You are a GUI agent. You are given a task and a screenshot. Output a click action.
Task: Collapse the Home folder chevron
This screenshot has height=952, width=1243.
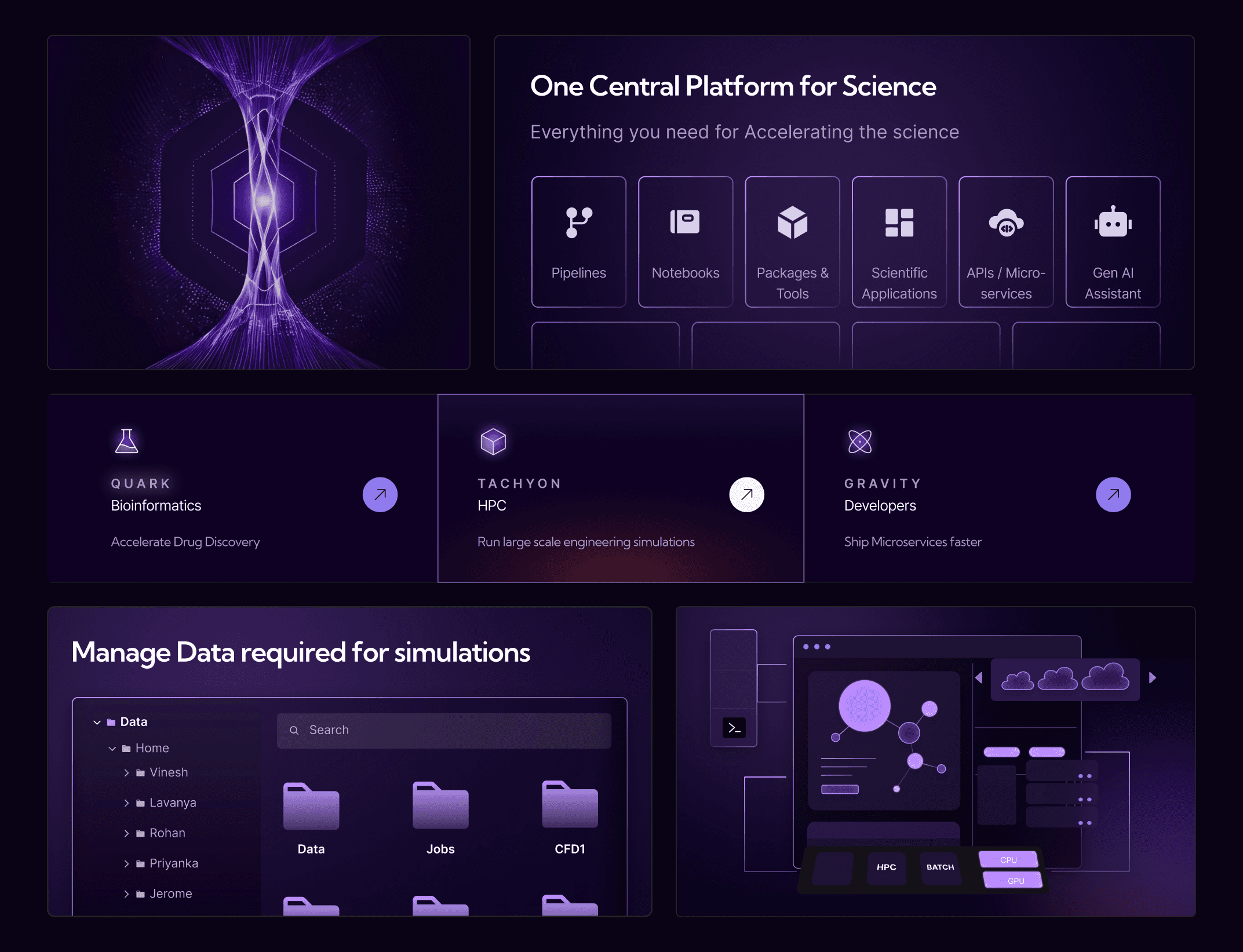[112, 749]
